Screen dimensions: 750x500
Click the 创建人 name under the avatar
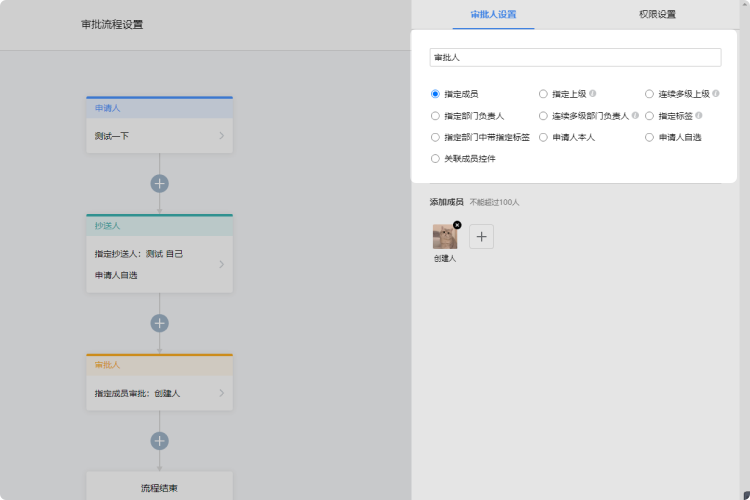(445, 258)
